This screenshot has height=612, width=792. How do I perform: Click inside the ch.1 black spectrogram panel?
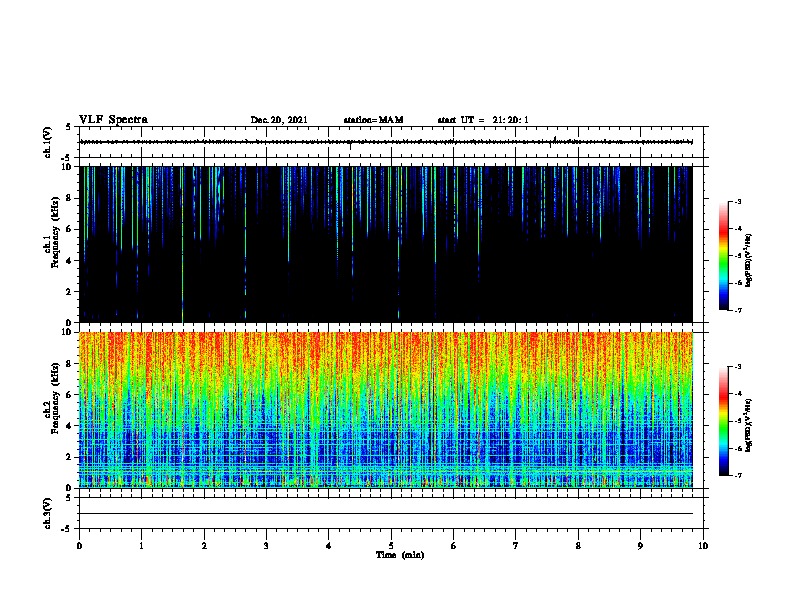click(x=386, y=244)
